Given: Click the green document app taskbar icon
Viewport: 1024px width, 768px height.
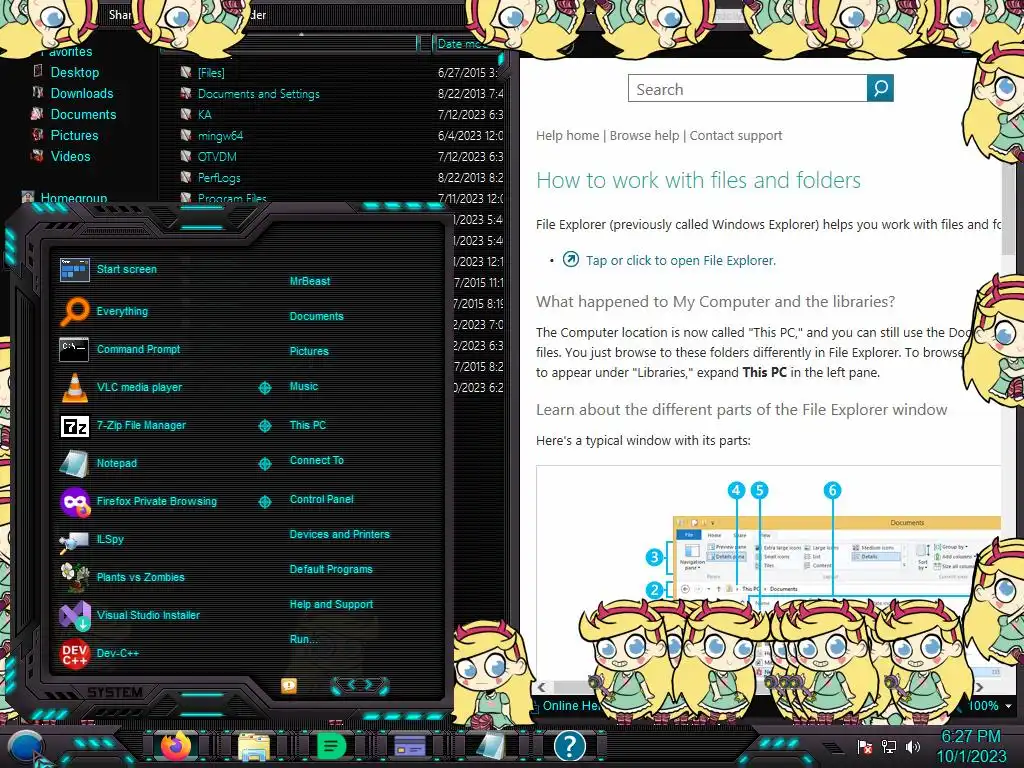Looking at the screenshot, I should click(332, 746).
